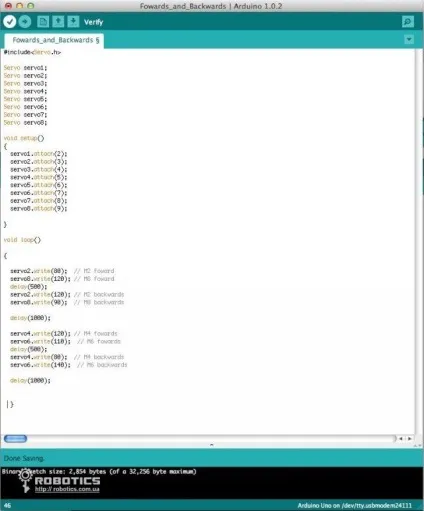Click the horizontal scroll right arrow

coord(410,439)
